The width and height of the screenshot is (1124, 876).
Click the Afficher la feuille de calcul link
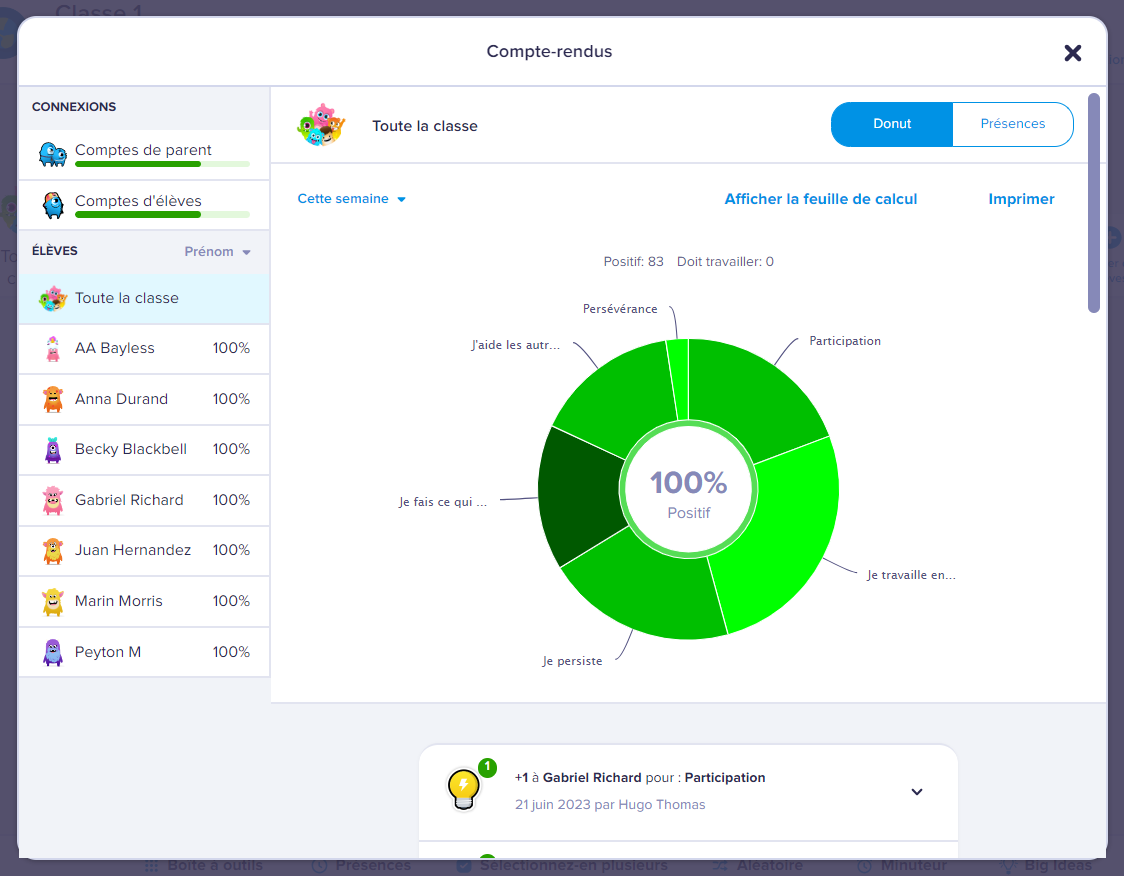[x=821, y=199]
